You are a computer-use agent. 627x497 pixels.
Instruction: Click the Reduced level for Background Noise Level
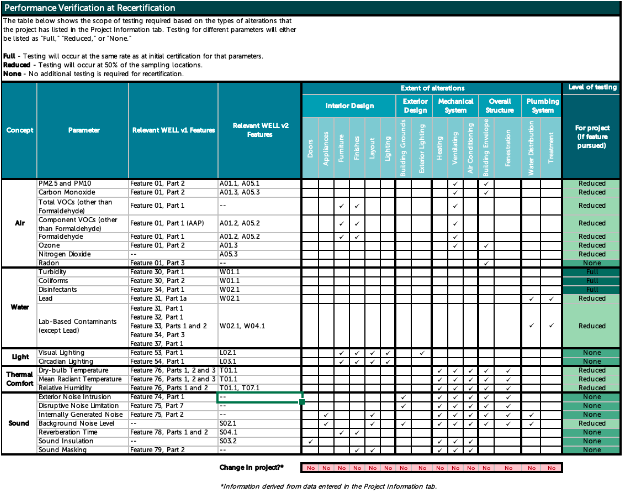tap(592, 423)
